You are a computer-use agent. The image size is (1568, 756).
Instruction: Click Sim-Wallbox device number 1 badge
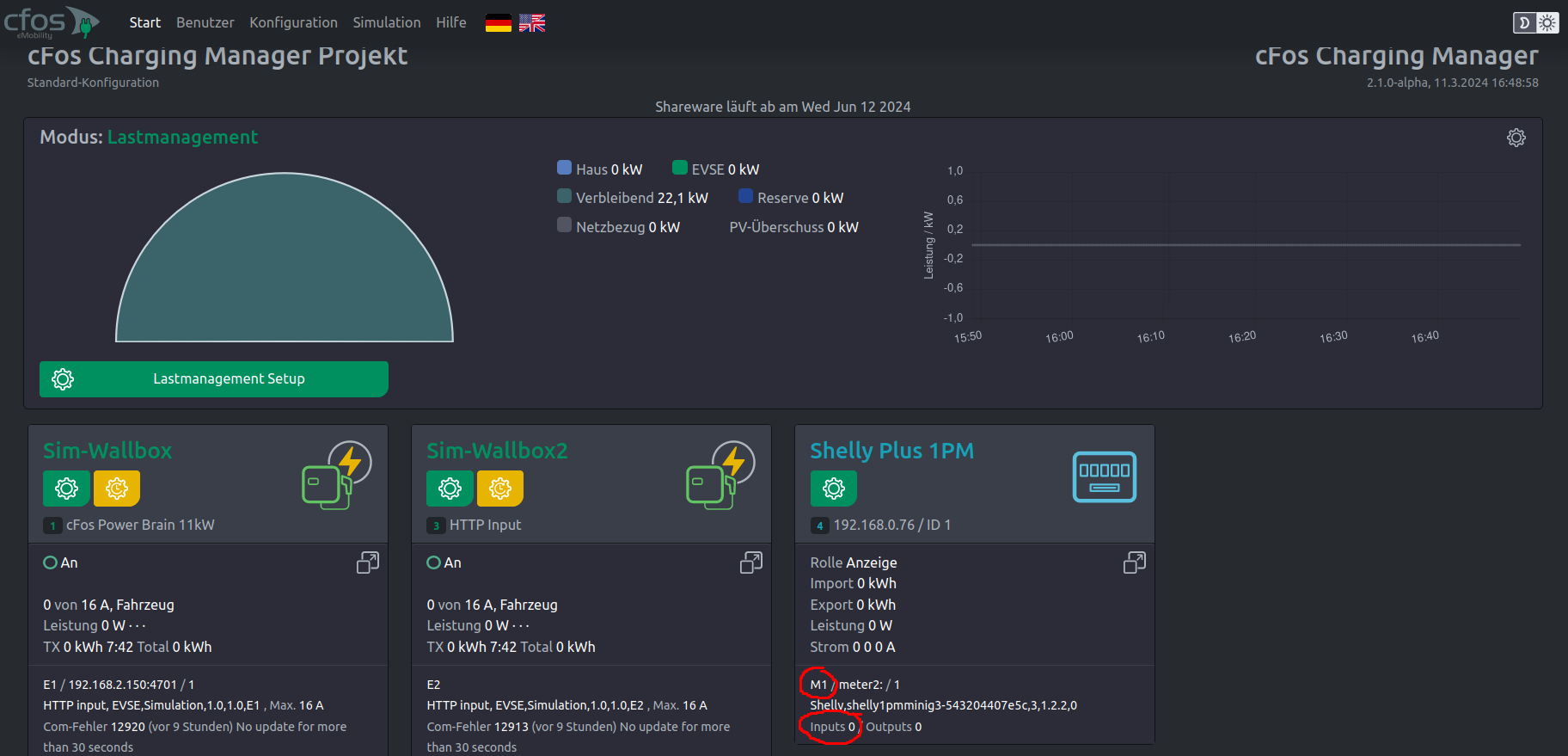point(52,526)
